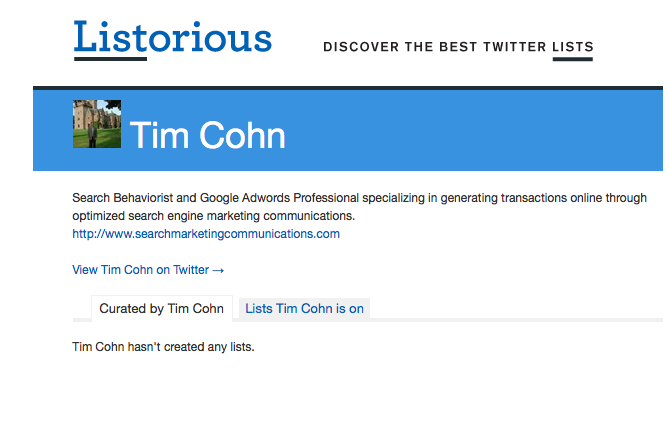
Task: Open Tim Cohn's profile avatar photo
Action: [x=97, y=123]
